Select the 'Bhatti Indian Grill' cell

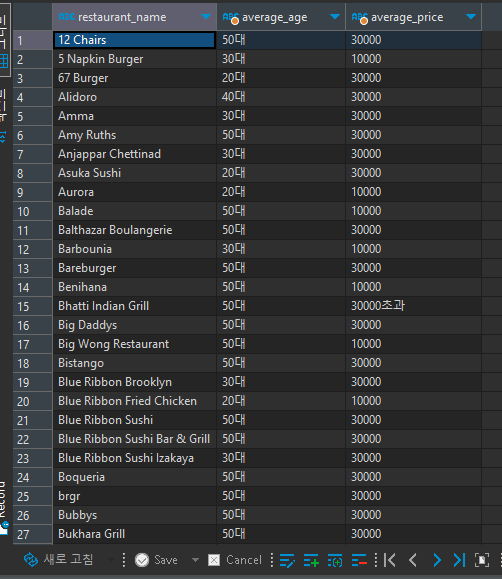click(x=134, y=306)
